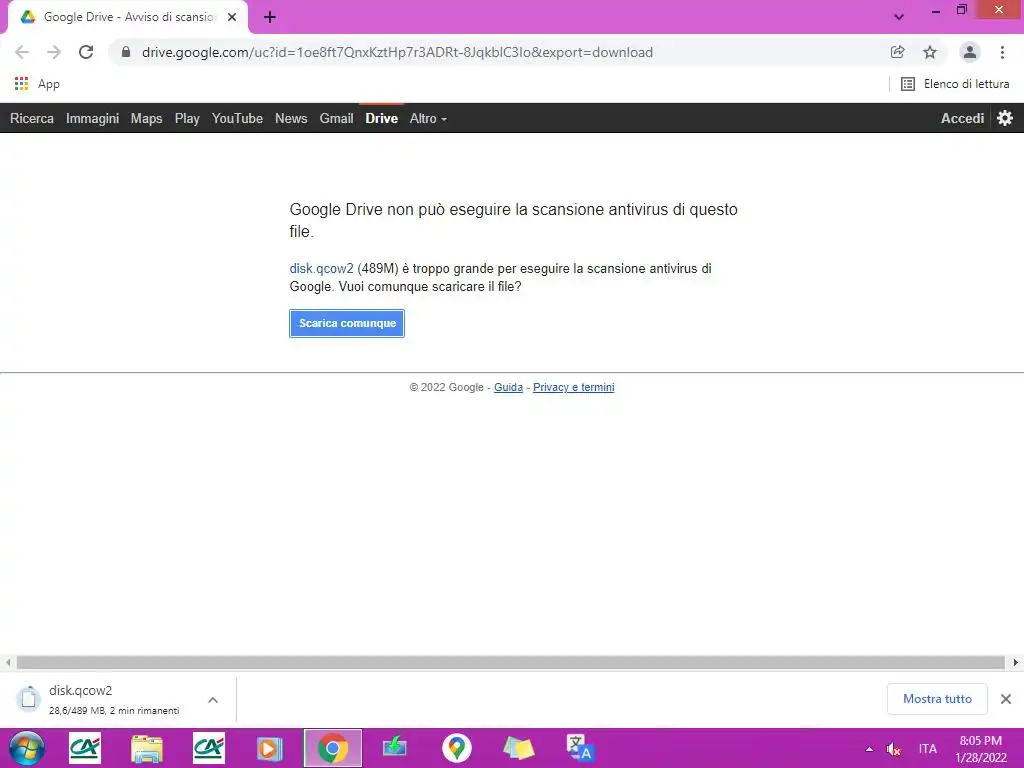Bookmark this page with the star icon
1024x768 pixels.
[x=930, y=52]
